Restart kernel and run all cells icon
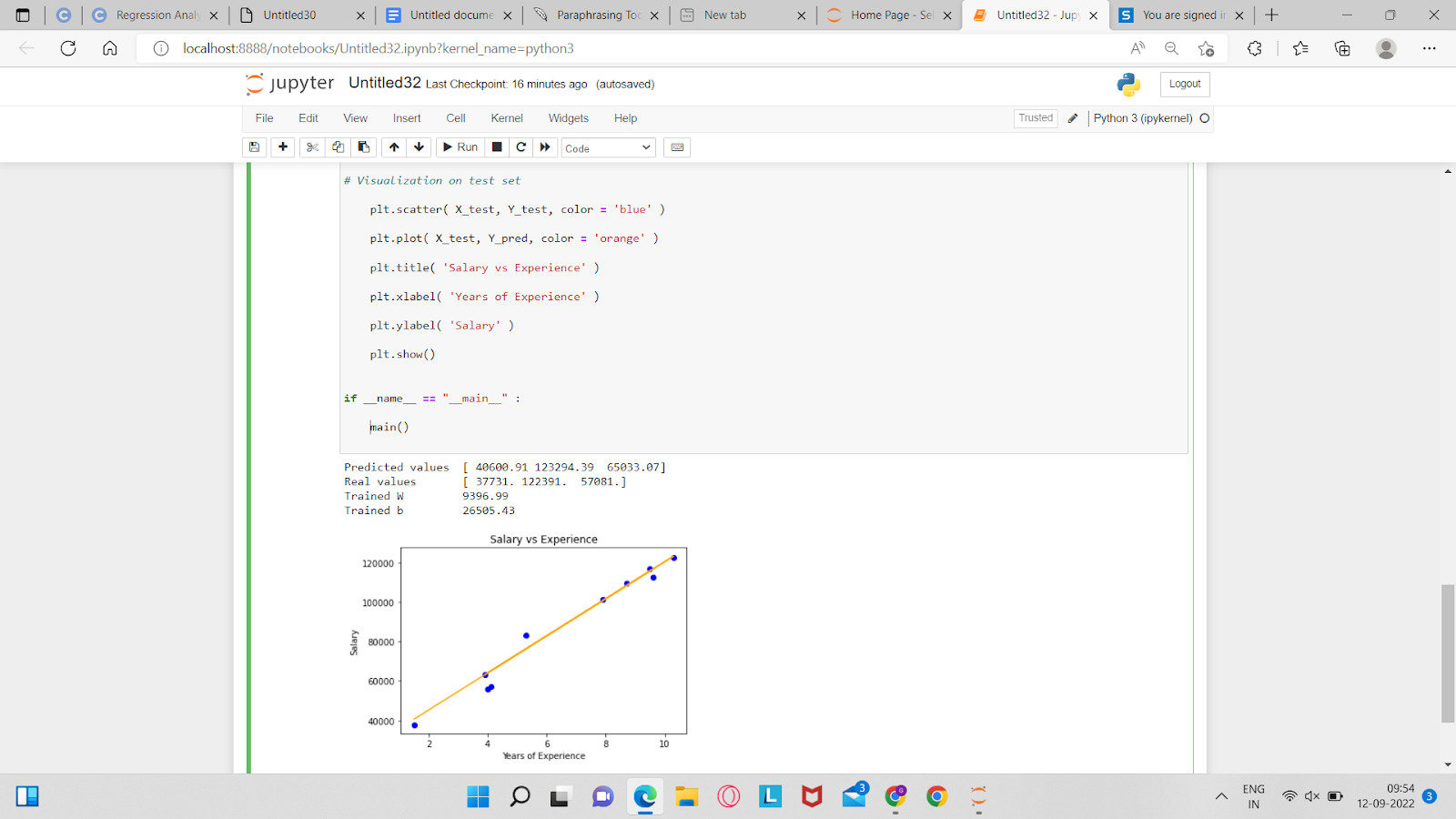 545,147
